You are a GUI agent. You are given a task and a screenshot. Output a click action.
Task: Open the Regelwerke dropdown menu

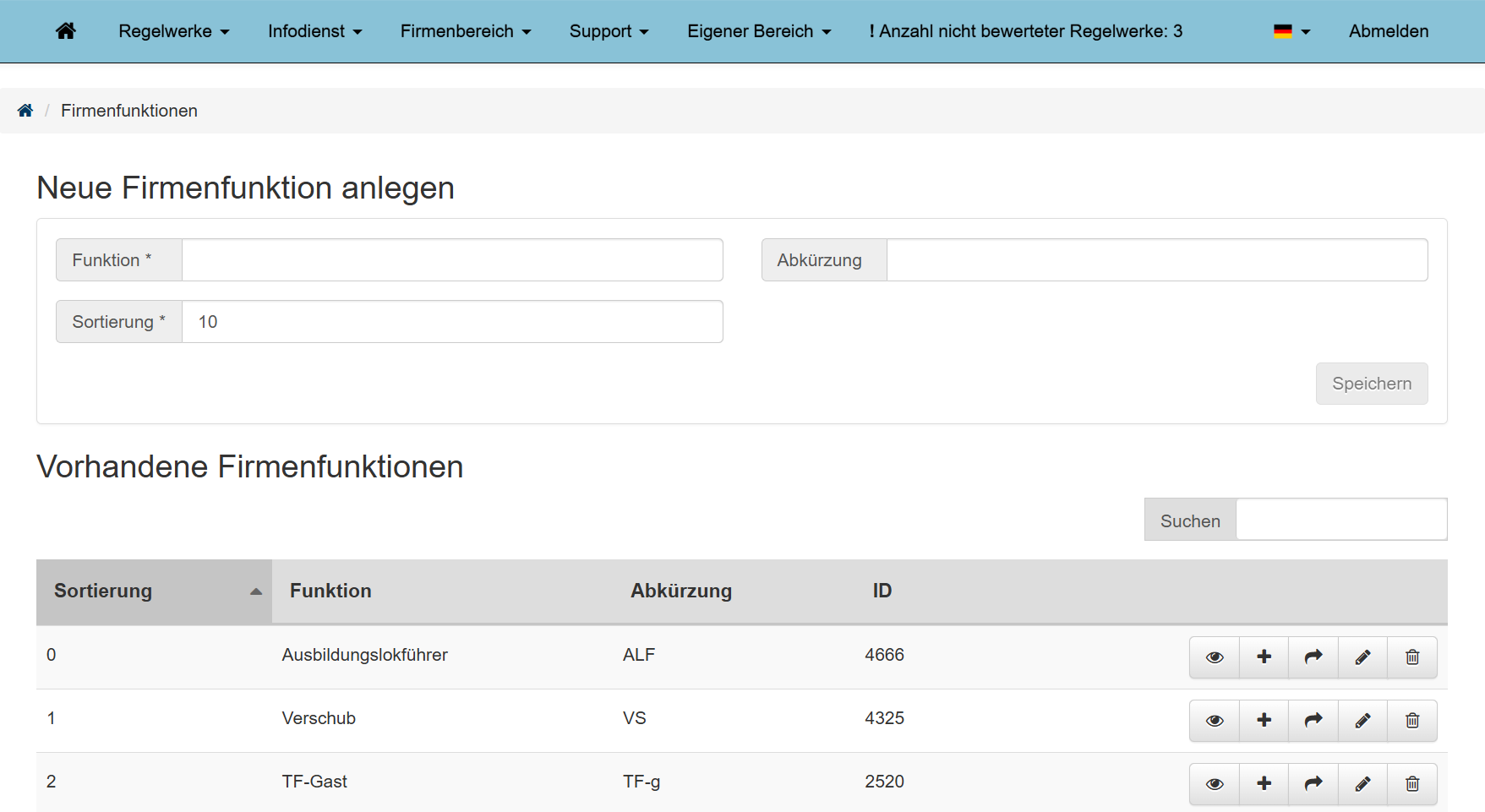[173, 31]
